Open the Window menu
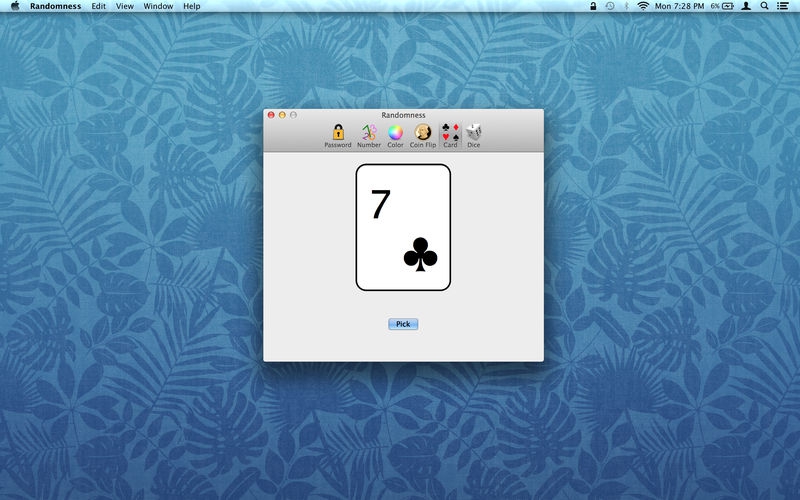Image resolution: width=800 pixels, height=500 pixels. tap(158, 6)
